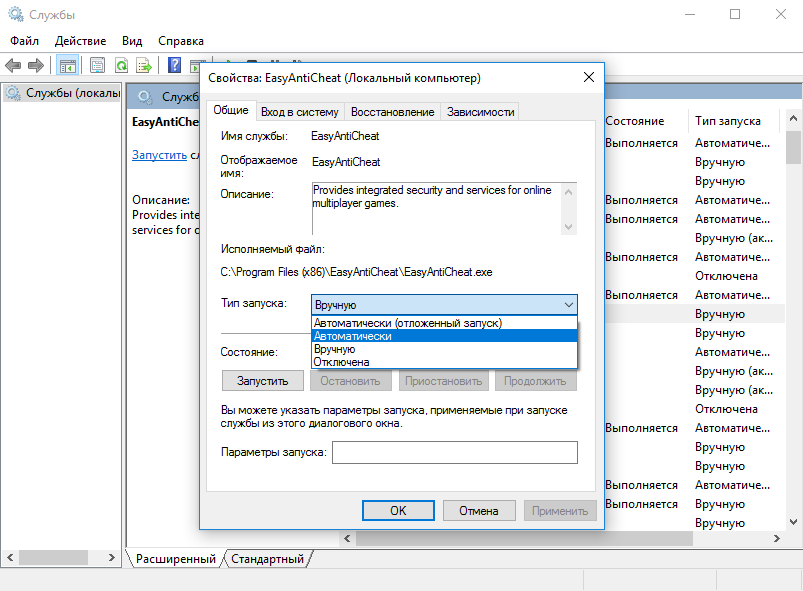The height and width of the screenshot is (591, 803).
Task: Toggle the show/hide console tree icon
Action: pos(67,65)
